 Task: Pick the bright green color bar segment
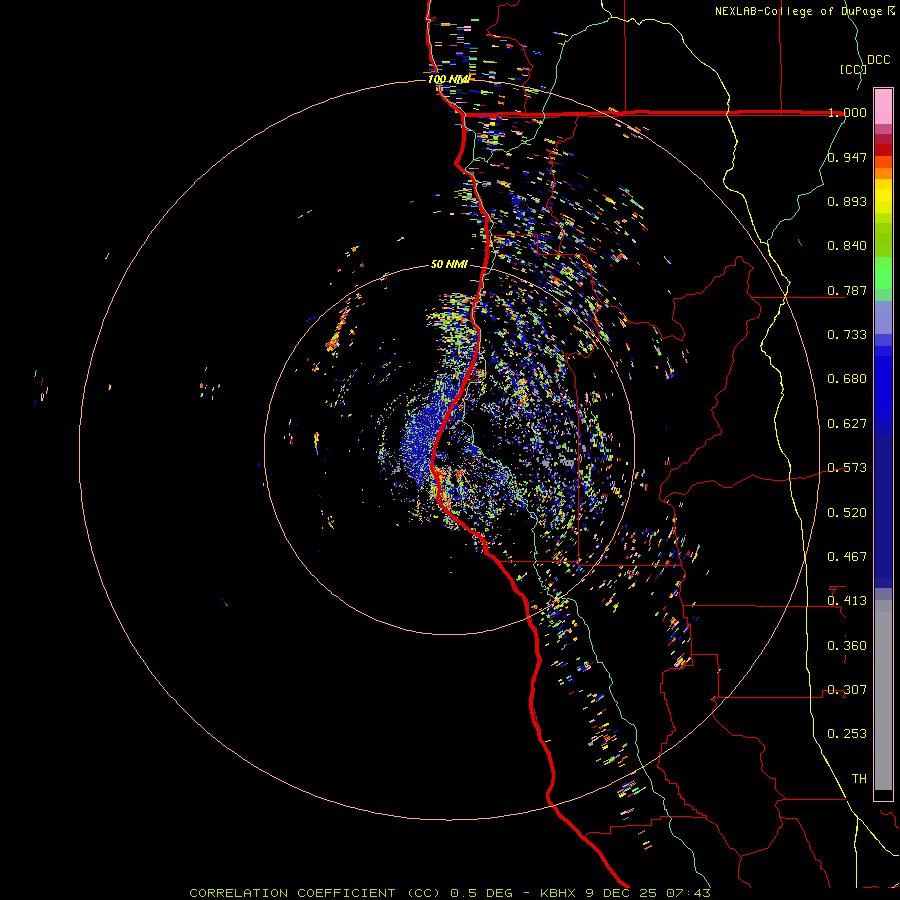tap(883, 272)
